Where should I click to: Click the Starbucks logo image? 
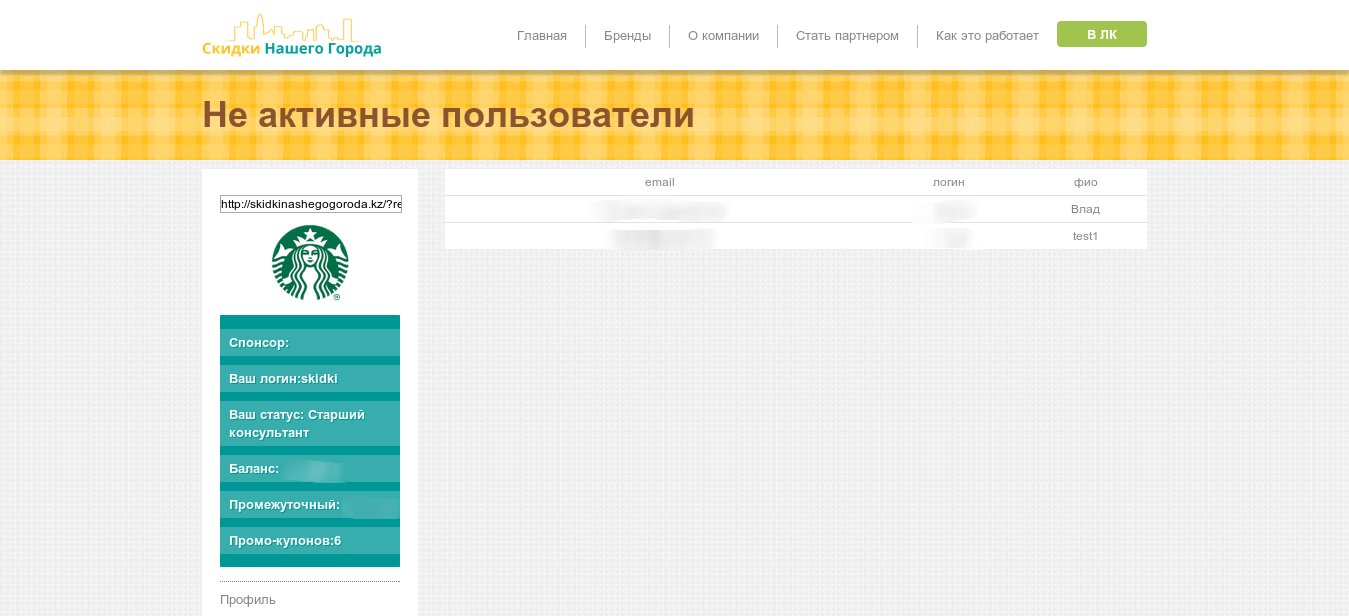click(x=310, y=263)
